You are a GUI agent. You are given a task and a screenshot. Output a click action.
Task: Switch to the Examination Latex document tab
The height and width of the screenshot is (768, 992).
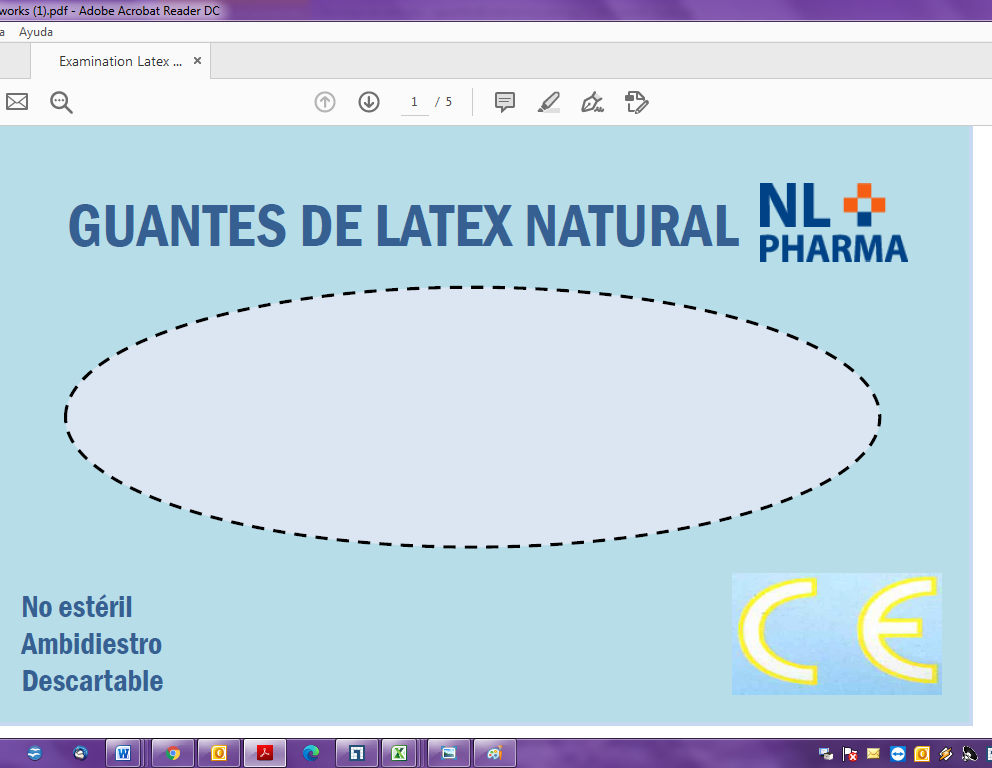(120, 61)
